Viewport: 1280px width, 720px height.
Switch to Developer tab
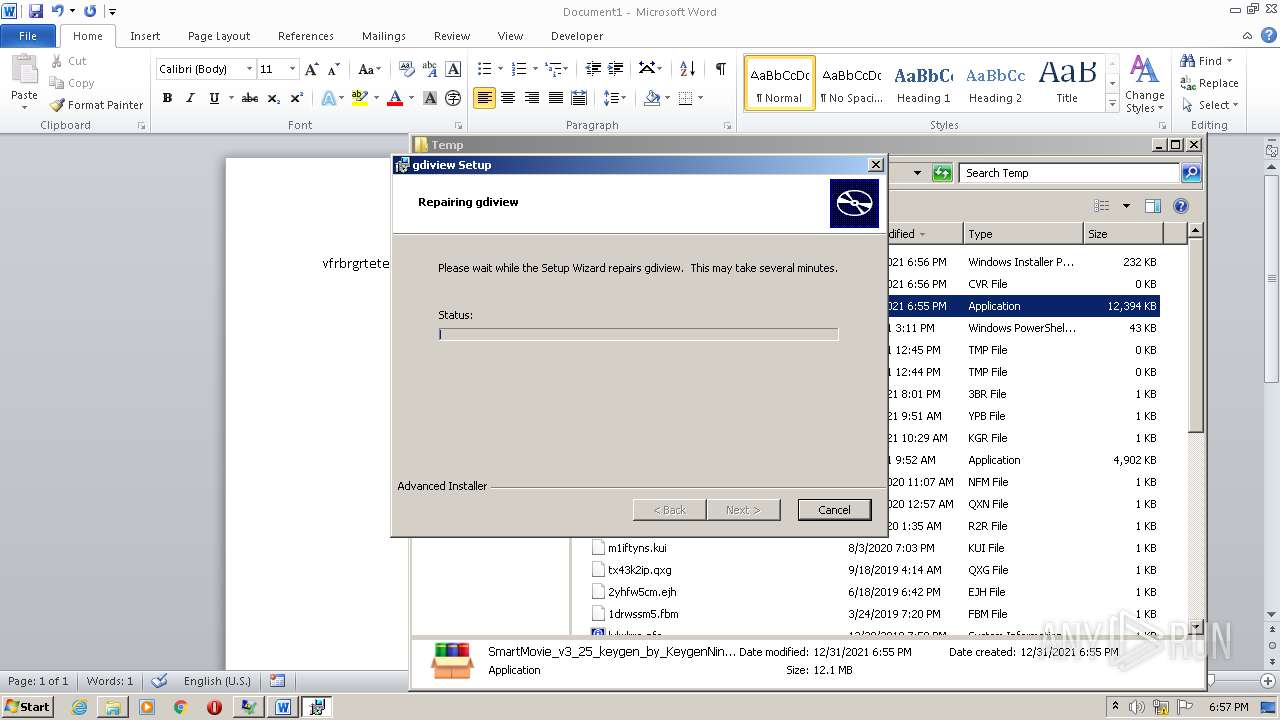tap(577, 36)
